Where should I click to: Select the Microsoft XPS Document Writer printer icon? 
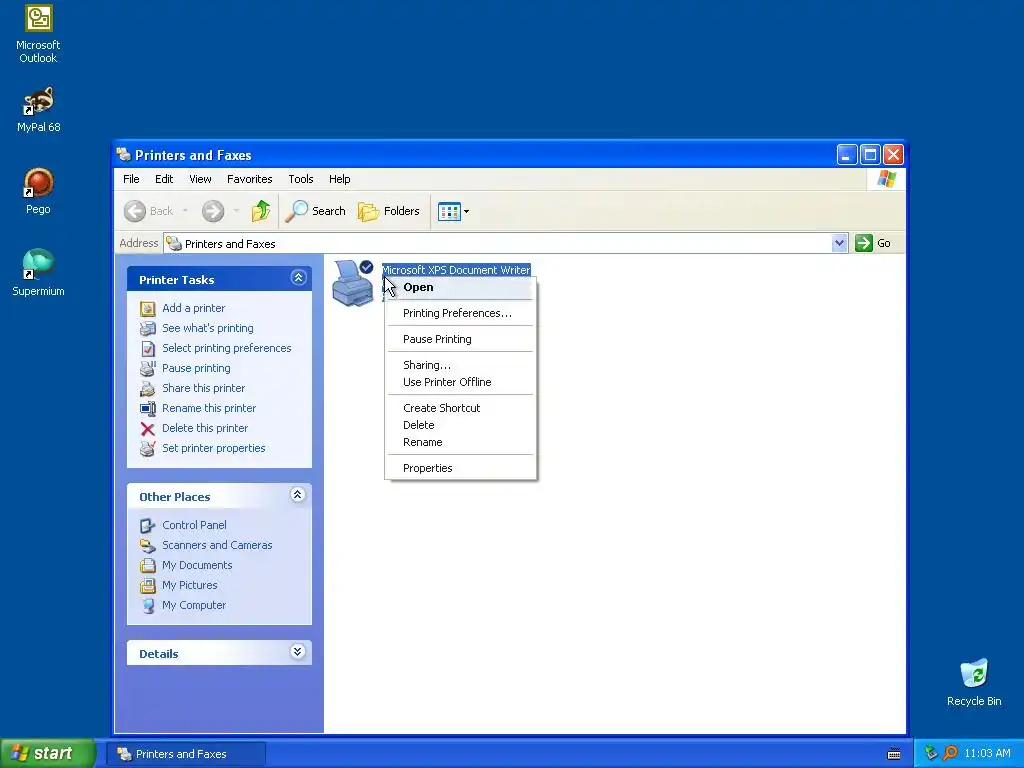tap(353, 283)
